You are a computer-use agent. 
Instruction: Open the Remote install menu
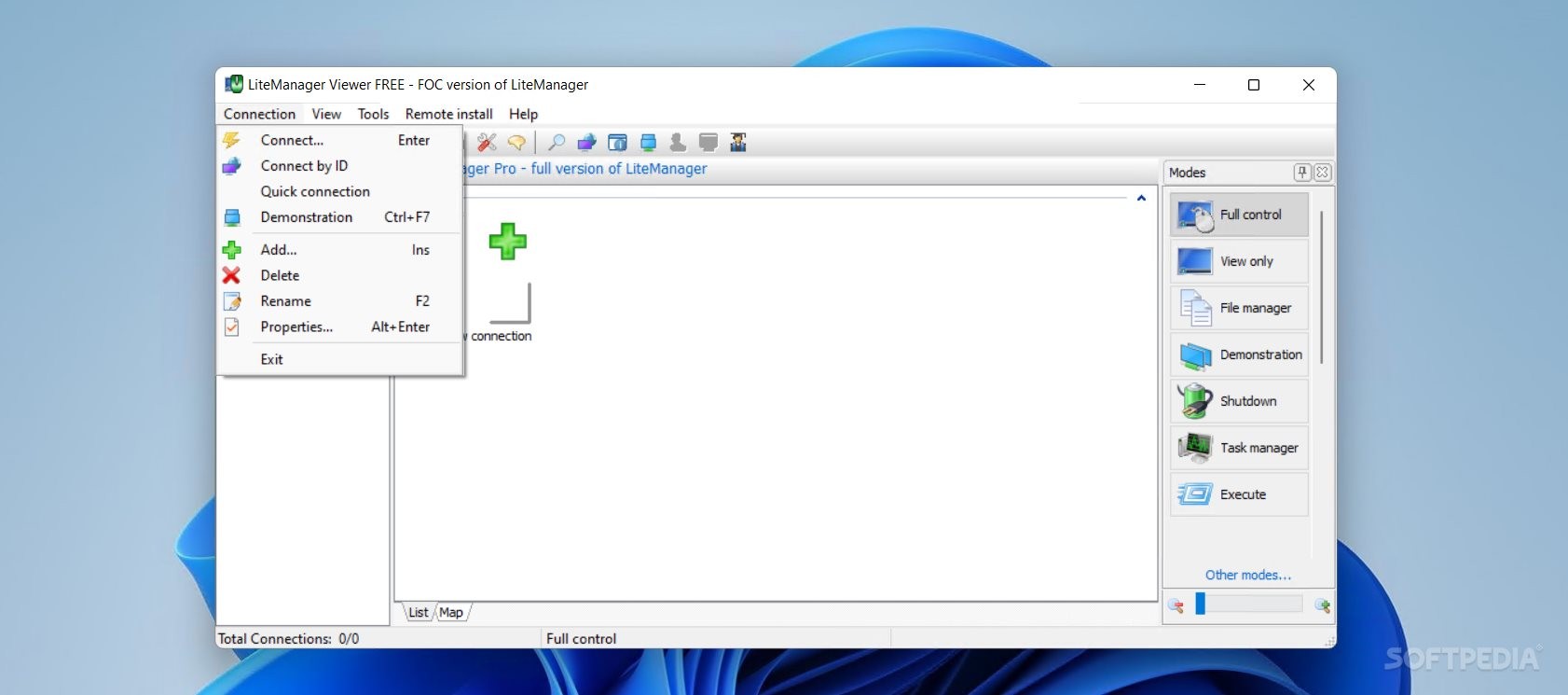pos(449,114)
